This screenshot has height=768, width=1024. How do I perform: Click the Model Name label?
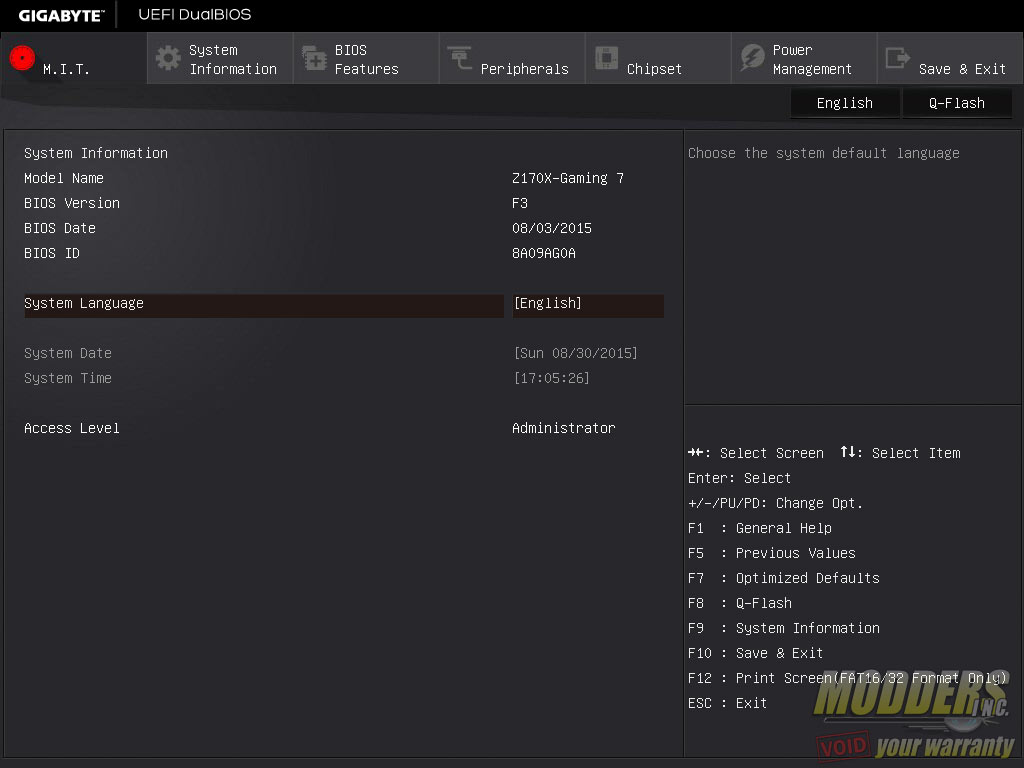pyautogui.click(x=64, y=178)
